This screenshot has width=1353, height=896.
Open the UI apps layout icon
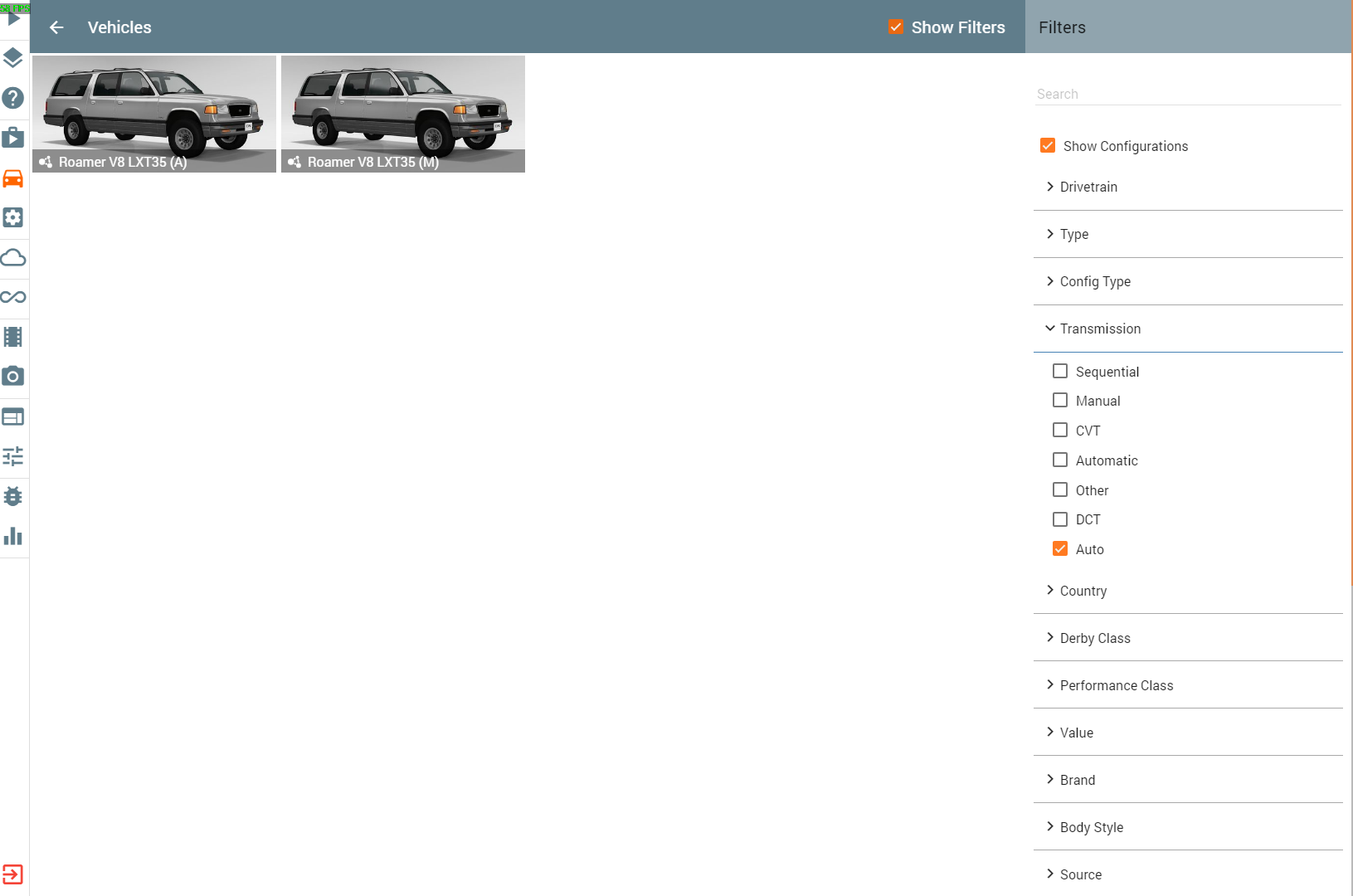point(12,416)
